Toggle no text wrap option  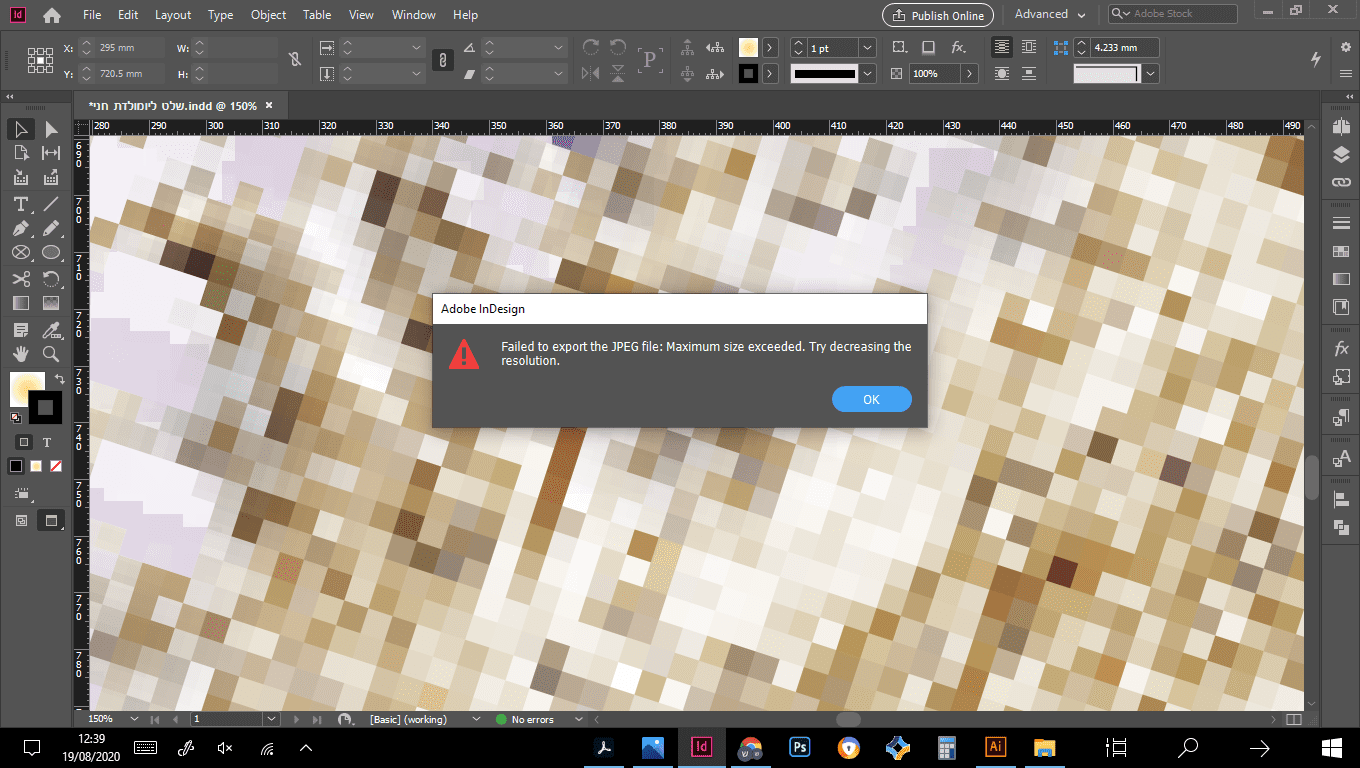(x=1001, y=47)
